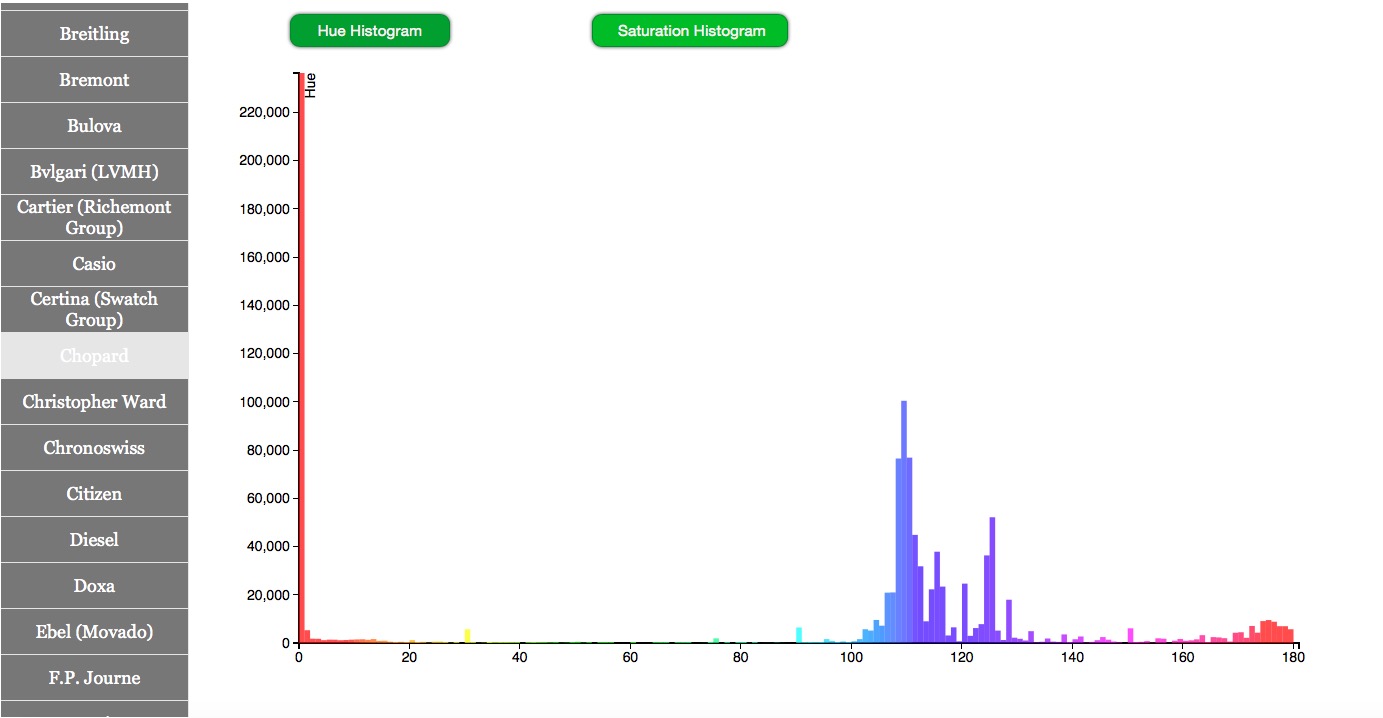Select Cartier (Richemont Group) in sidebar
Image resolution: width=1383 pixels, height=718 pixels.
pos(94,217)
